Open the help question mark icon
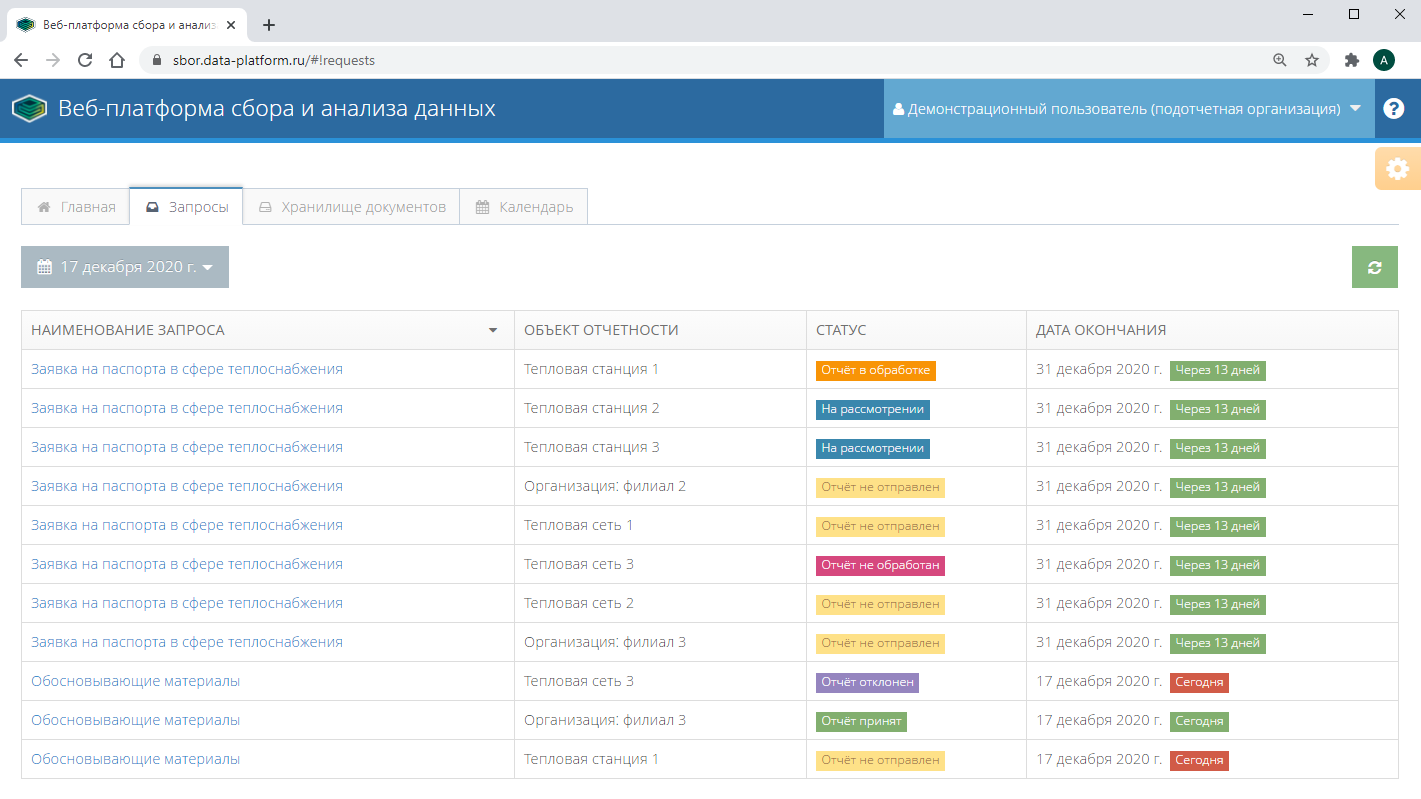 [1394, 109]
